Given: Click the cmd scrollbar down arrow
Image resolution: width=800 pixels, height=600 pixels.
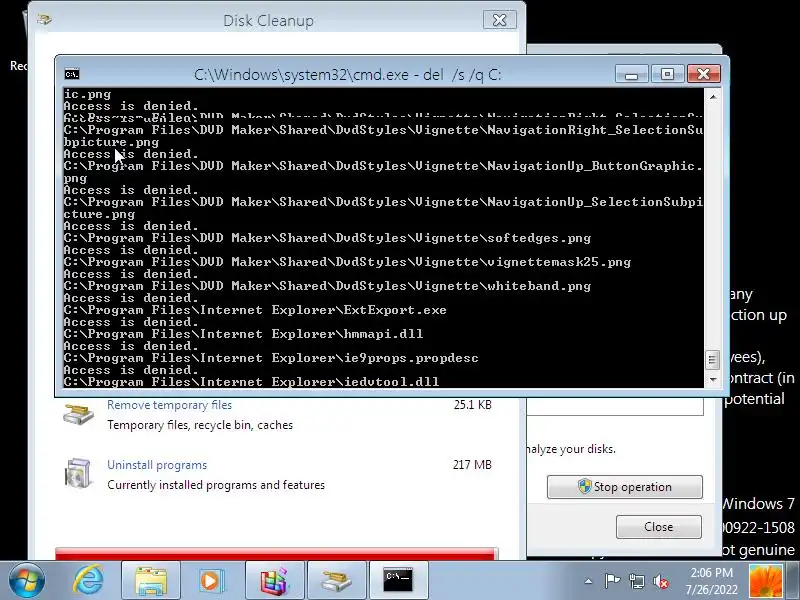Looking at the screenshot, I should click(713, 380).
